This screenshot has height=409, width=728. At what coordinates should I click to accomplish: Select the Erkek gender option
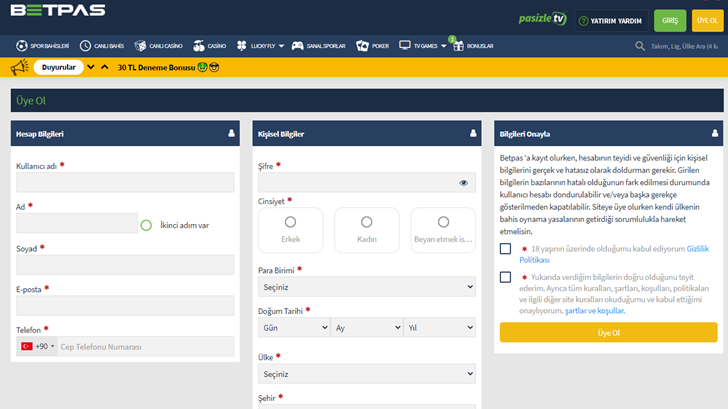291,230
